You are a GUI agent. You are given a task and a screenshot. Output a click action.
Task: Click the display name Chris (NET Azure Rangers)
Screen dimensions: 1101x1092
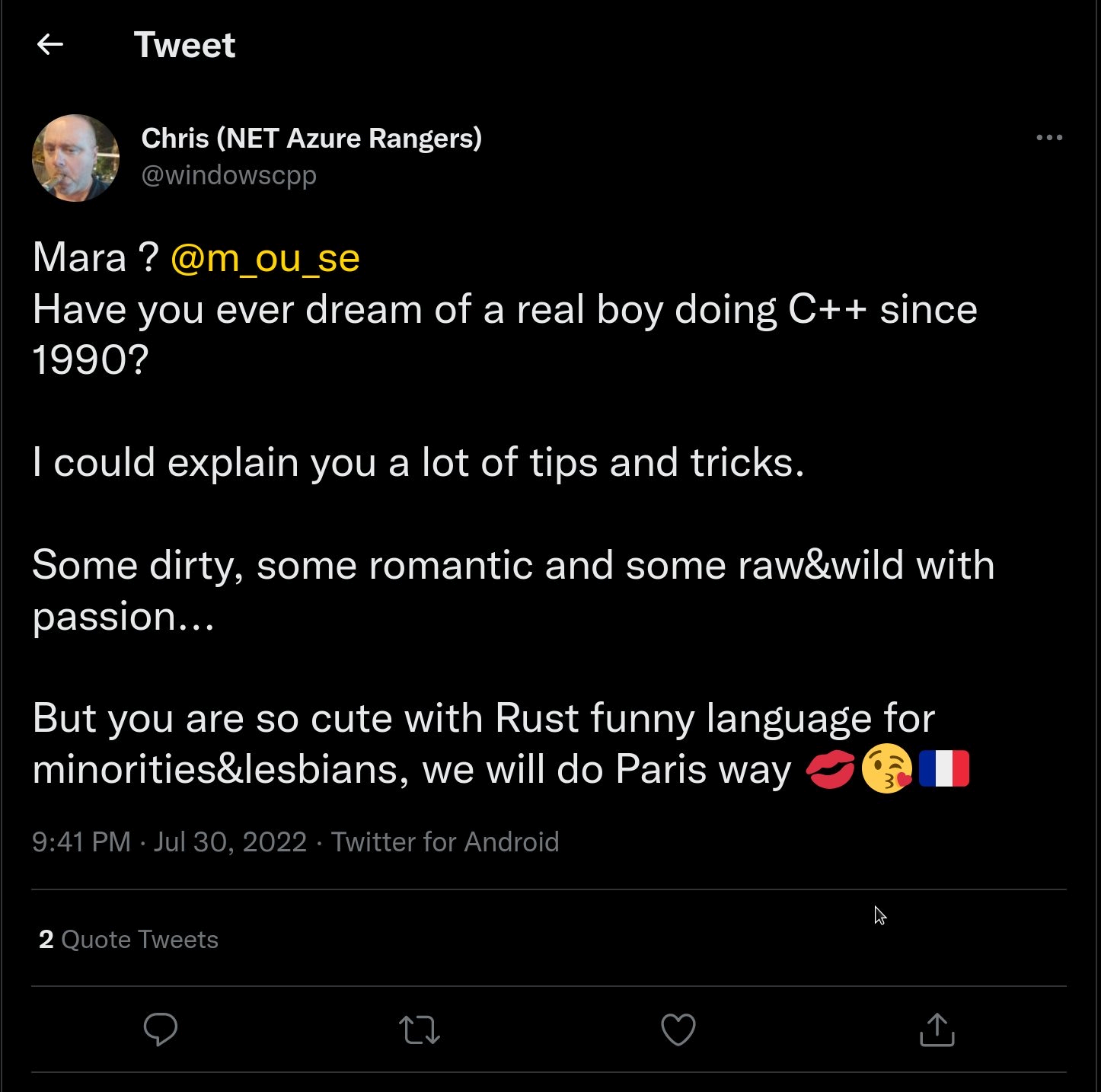pyautogui.click(x=311, y=138)
